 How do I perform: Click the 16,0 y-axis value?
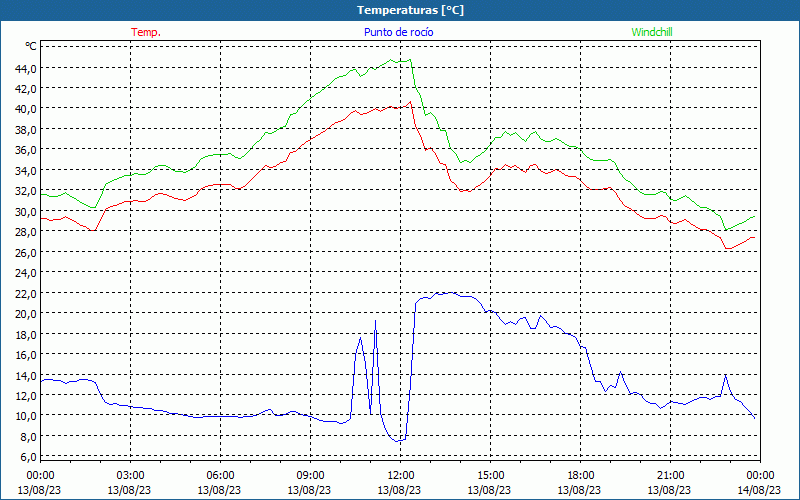pos(26,355)
